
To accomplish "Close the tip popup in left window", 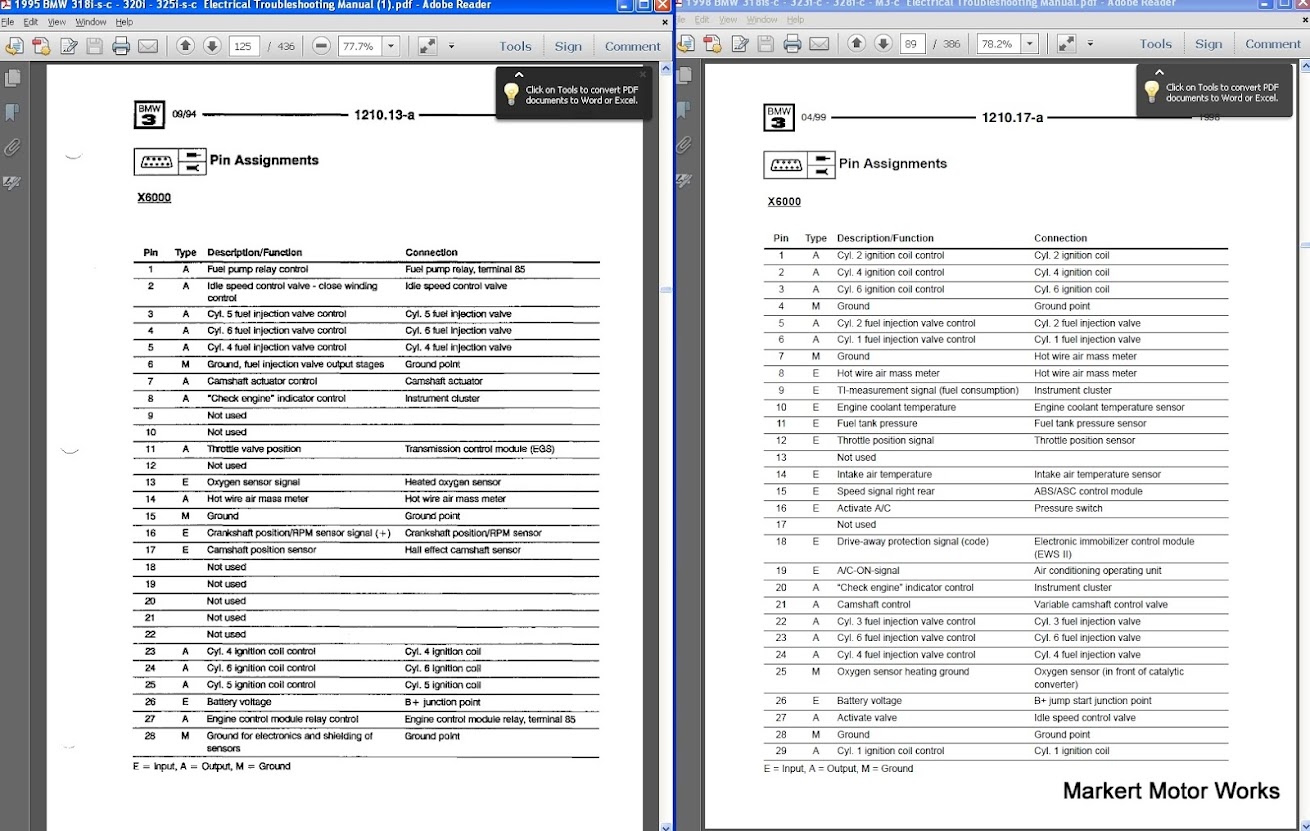I will click(643, 74).
